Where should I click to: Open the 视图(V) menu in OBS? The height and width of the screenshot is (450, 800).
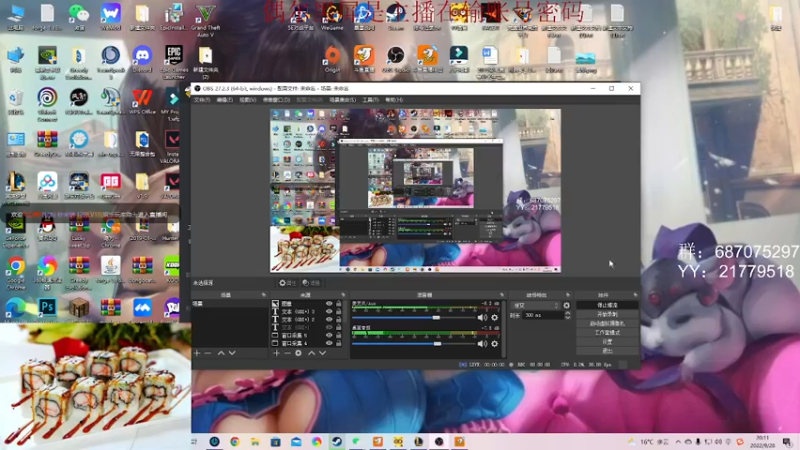click(247, 100)
